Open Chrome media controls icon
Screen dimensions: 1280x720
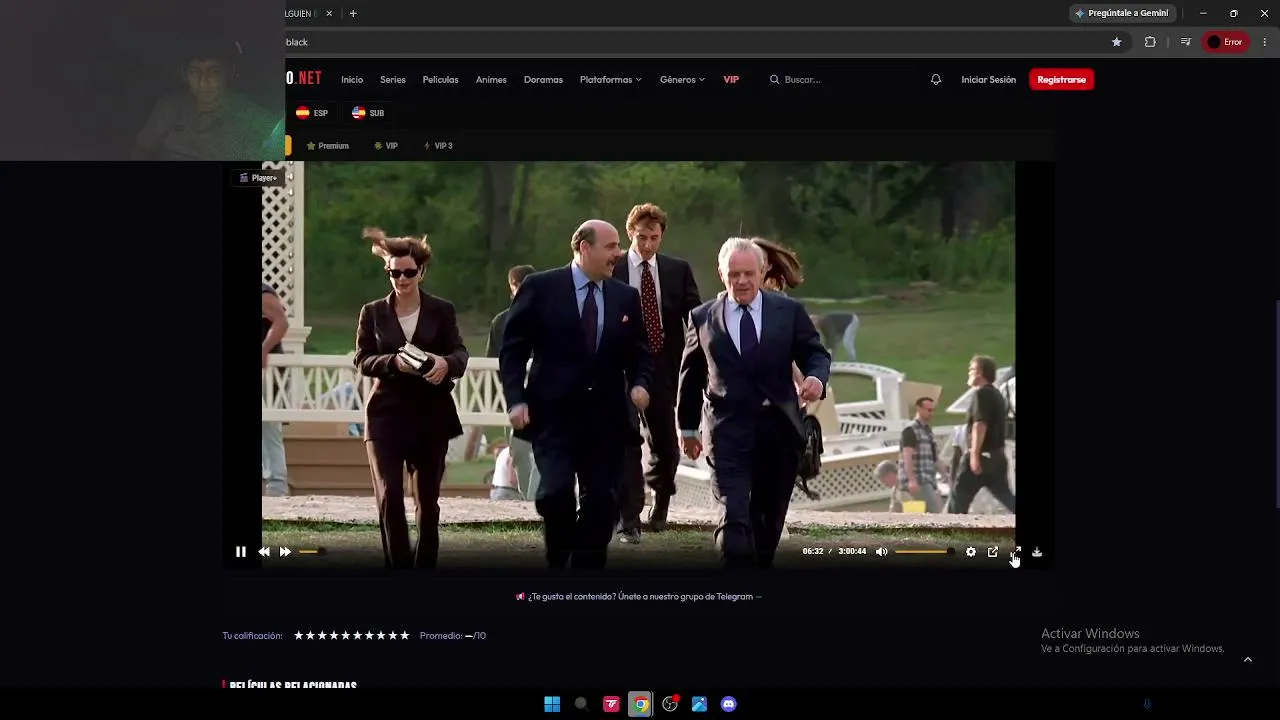(x=1186, y=42)
